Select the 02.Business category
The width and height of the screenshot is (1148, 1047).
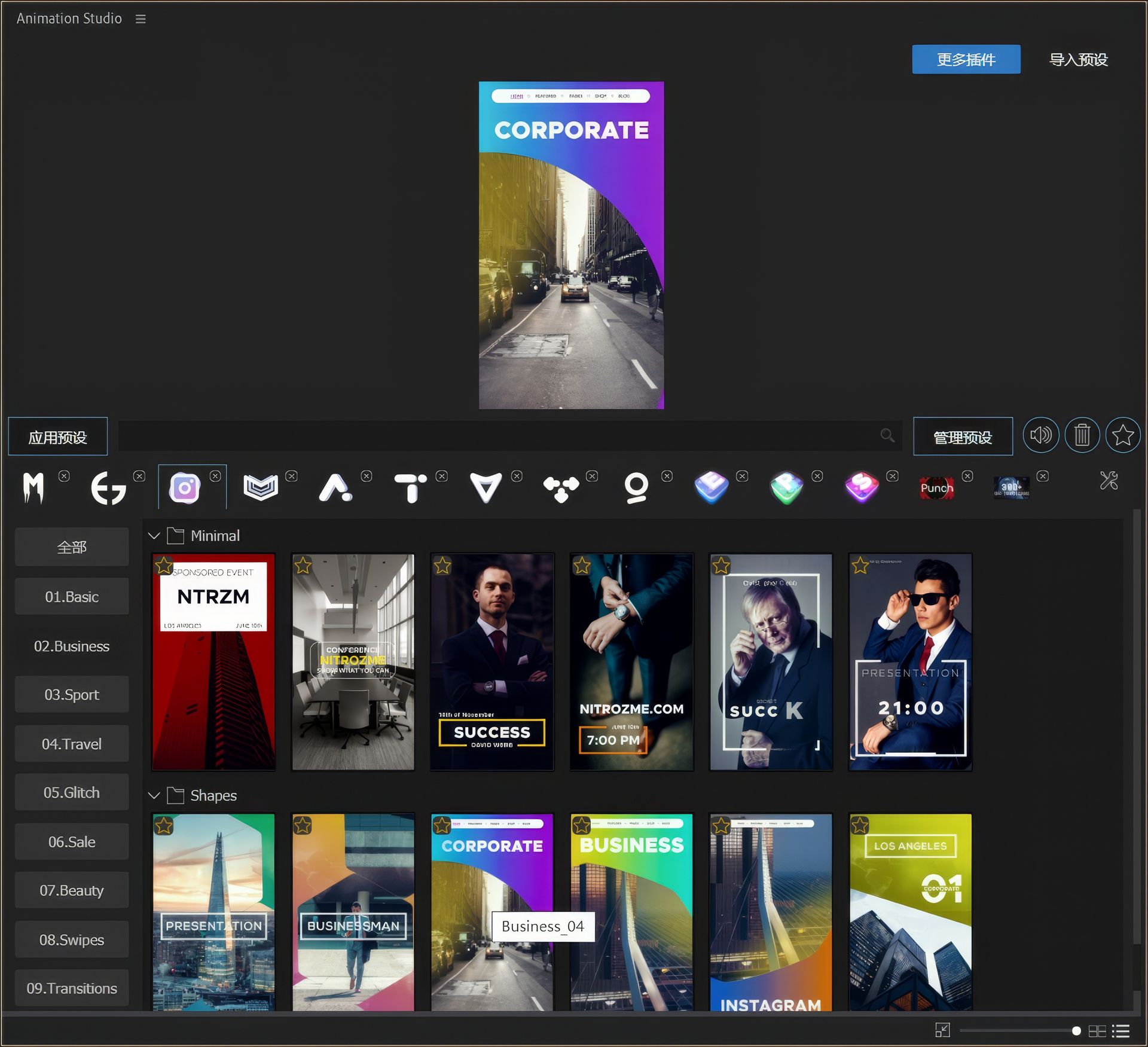point(72,646)
